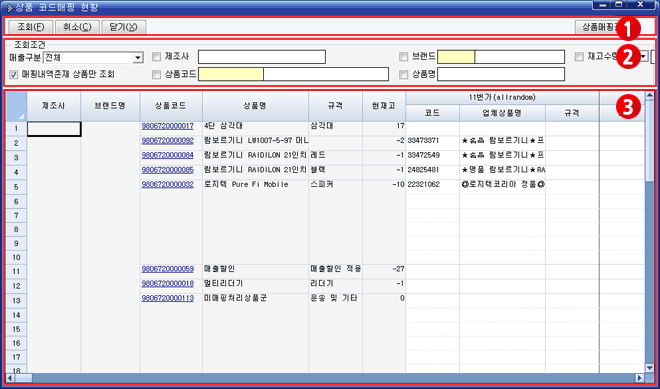Toggle the 상품코드 checkbox
Viewport: 660px width, 389px height.
pos(157,75)
